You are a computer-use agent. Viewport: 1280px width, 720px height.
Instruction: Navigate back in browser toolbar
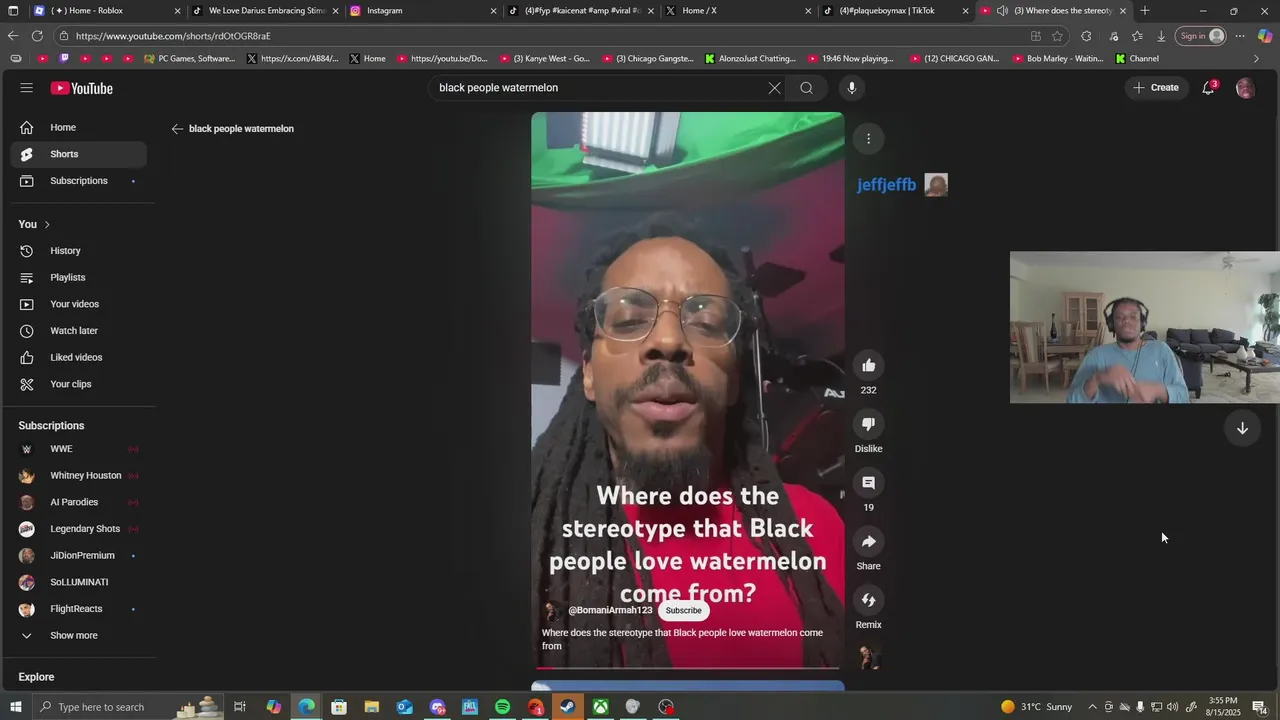click(13, 36)
